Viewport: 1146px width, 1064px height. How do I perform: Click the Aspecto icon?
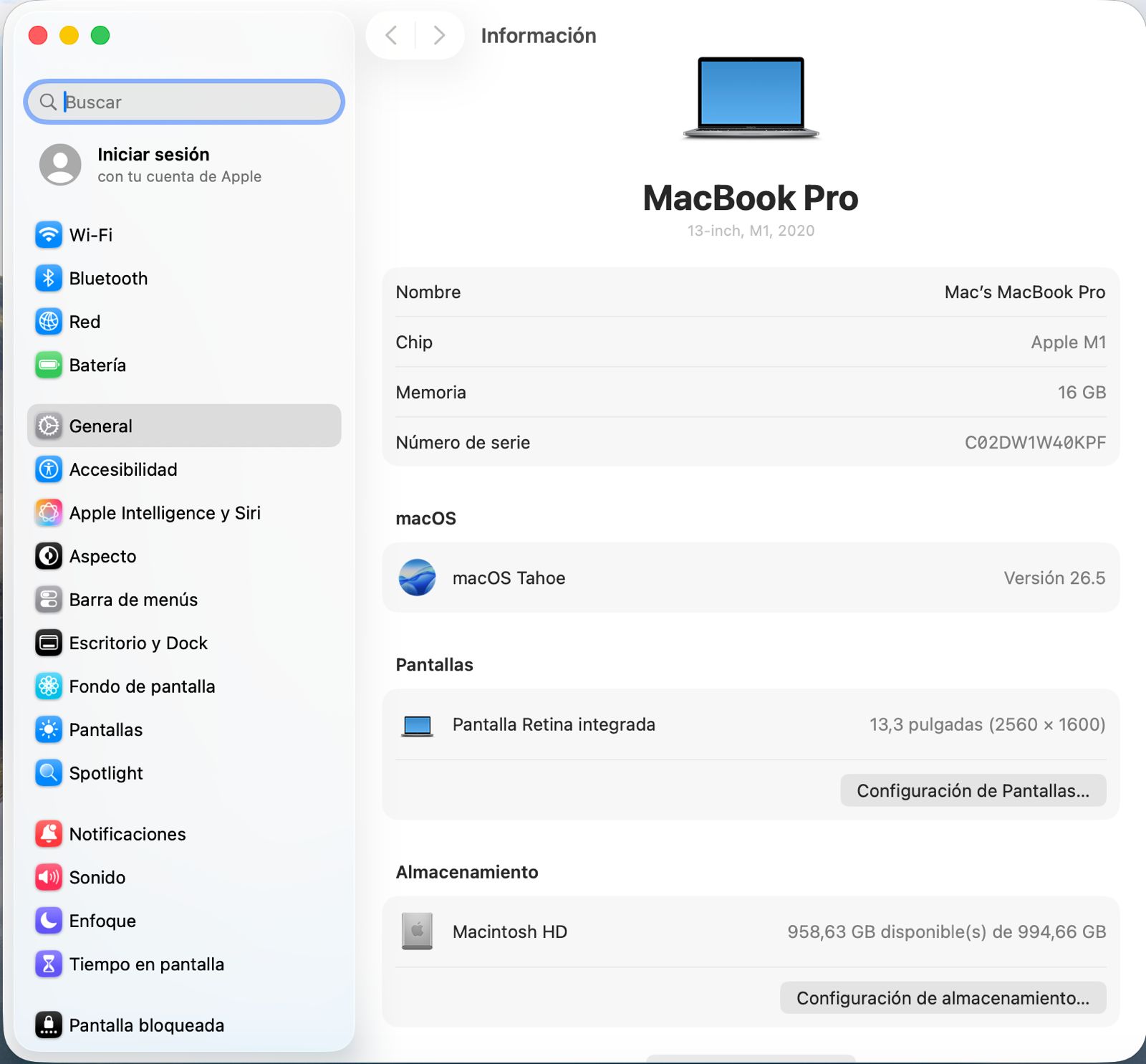click(x=49, y=557)
